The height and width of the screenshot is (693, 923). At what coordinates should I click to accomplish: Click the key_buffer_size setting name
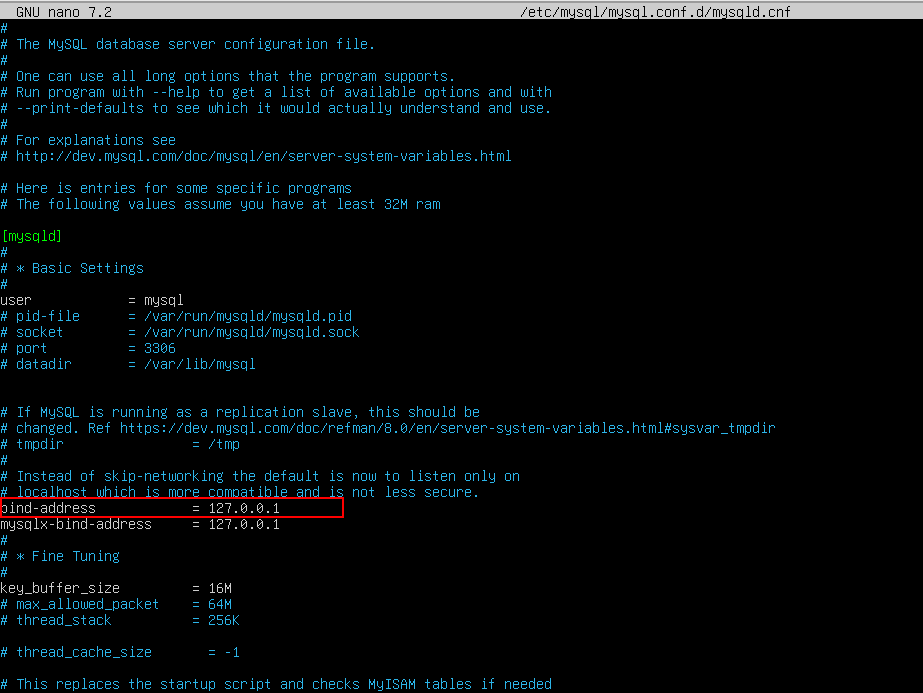[60, 588]
